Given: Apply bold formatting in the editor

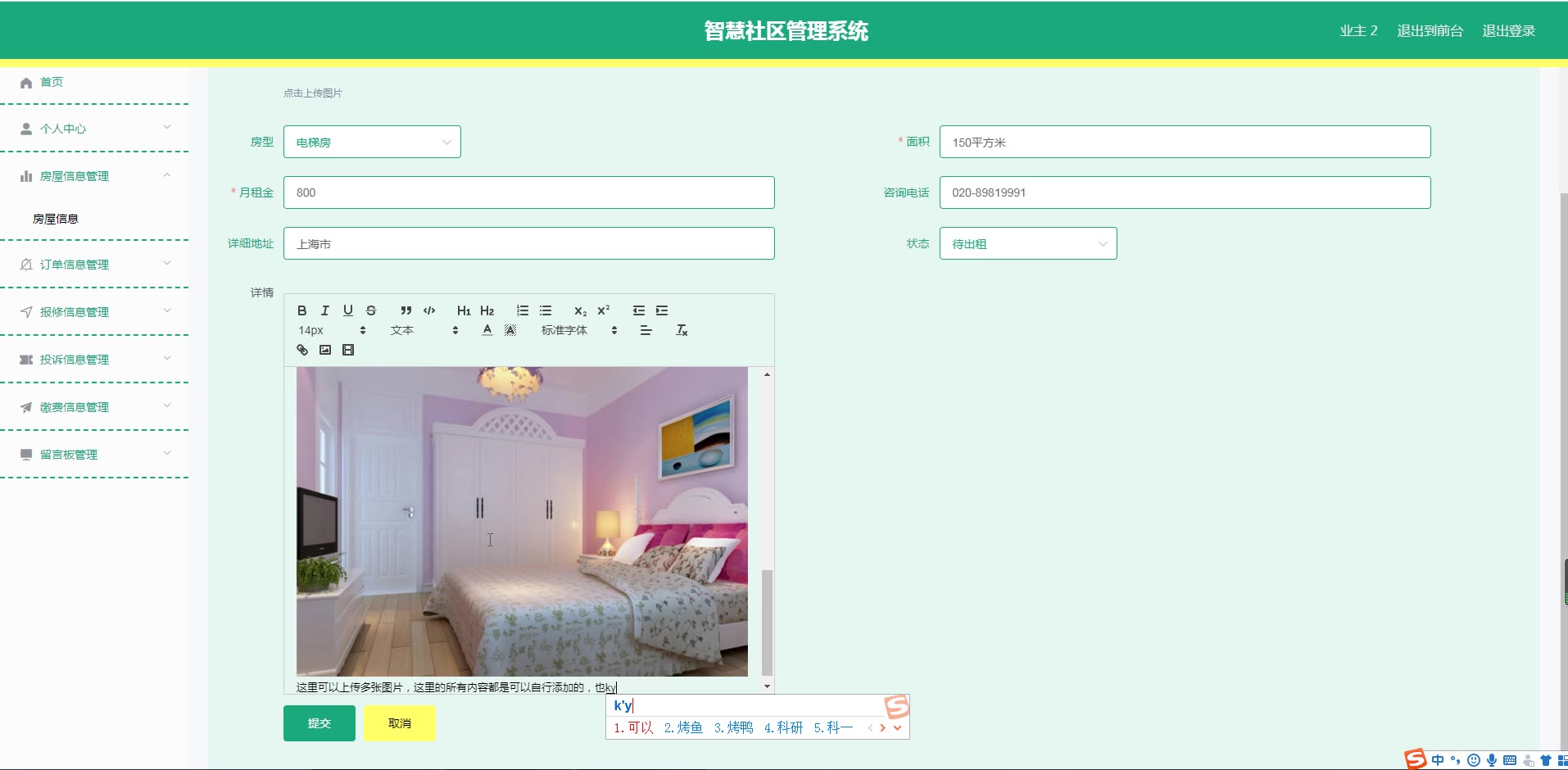Looking at the screenshot, I should point(301,310).
